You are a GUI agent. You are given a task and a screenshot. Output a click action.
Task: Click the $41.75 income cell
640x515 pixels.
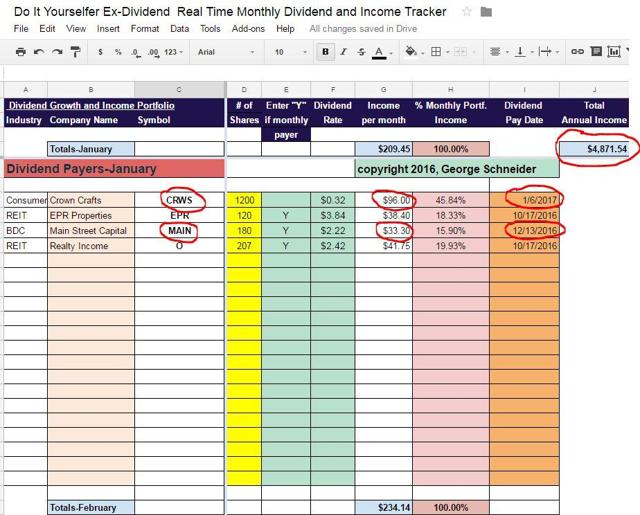coord(384,246)
